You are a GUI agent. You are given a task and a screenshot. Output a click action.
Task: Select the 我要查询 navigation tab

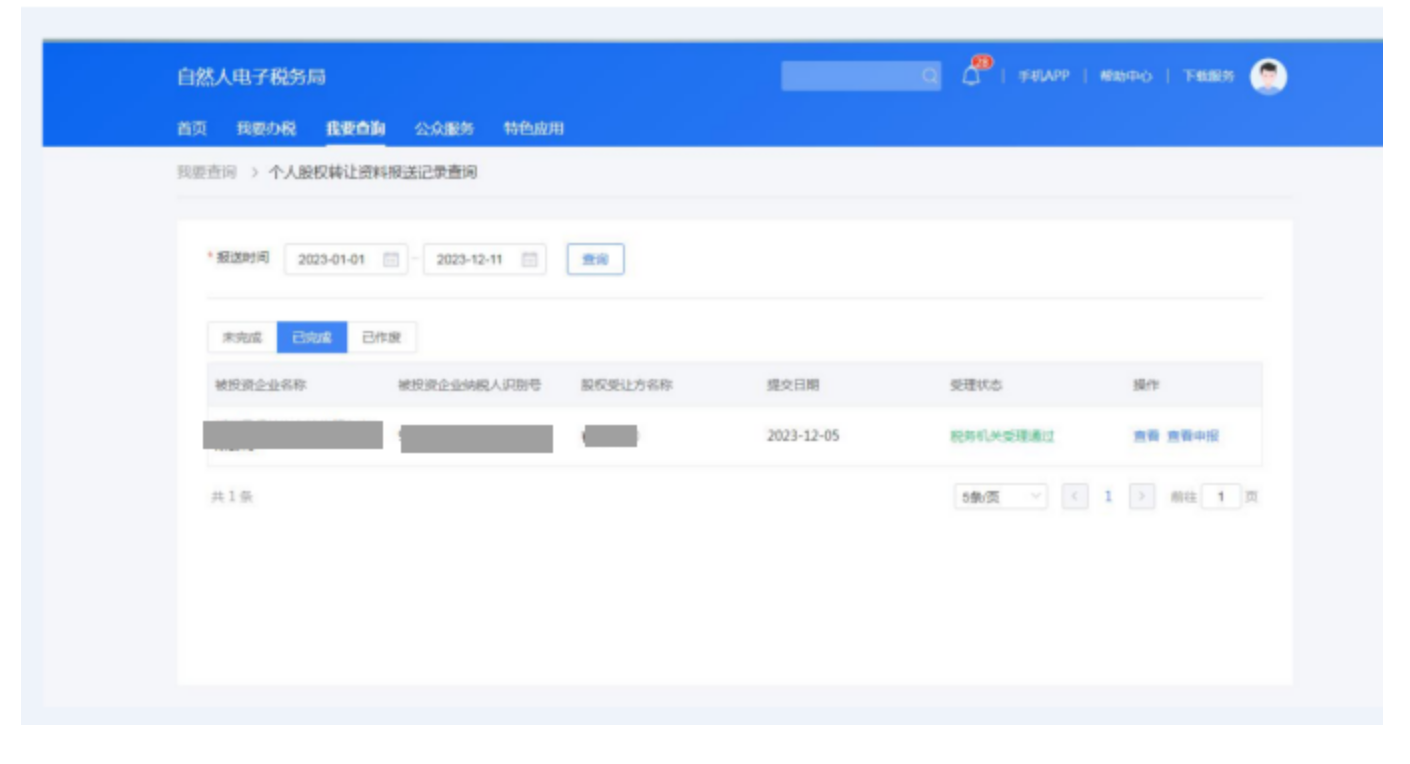pos(355,129)
